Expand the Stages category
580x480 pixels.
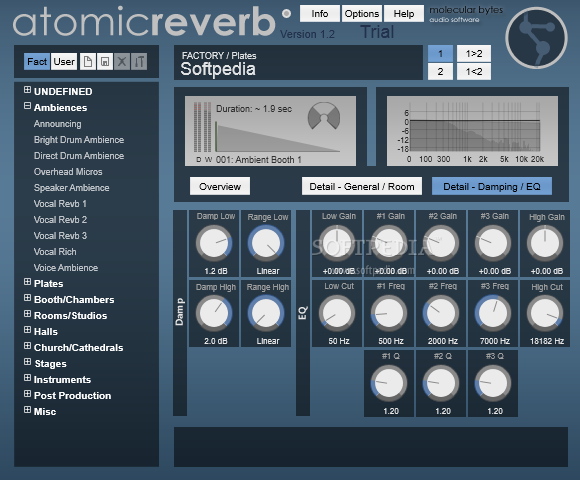point(27,362)
